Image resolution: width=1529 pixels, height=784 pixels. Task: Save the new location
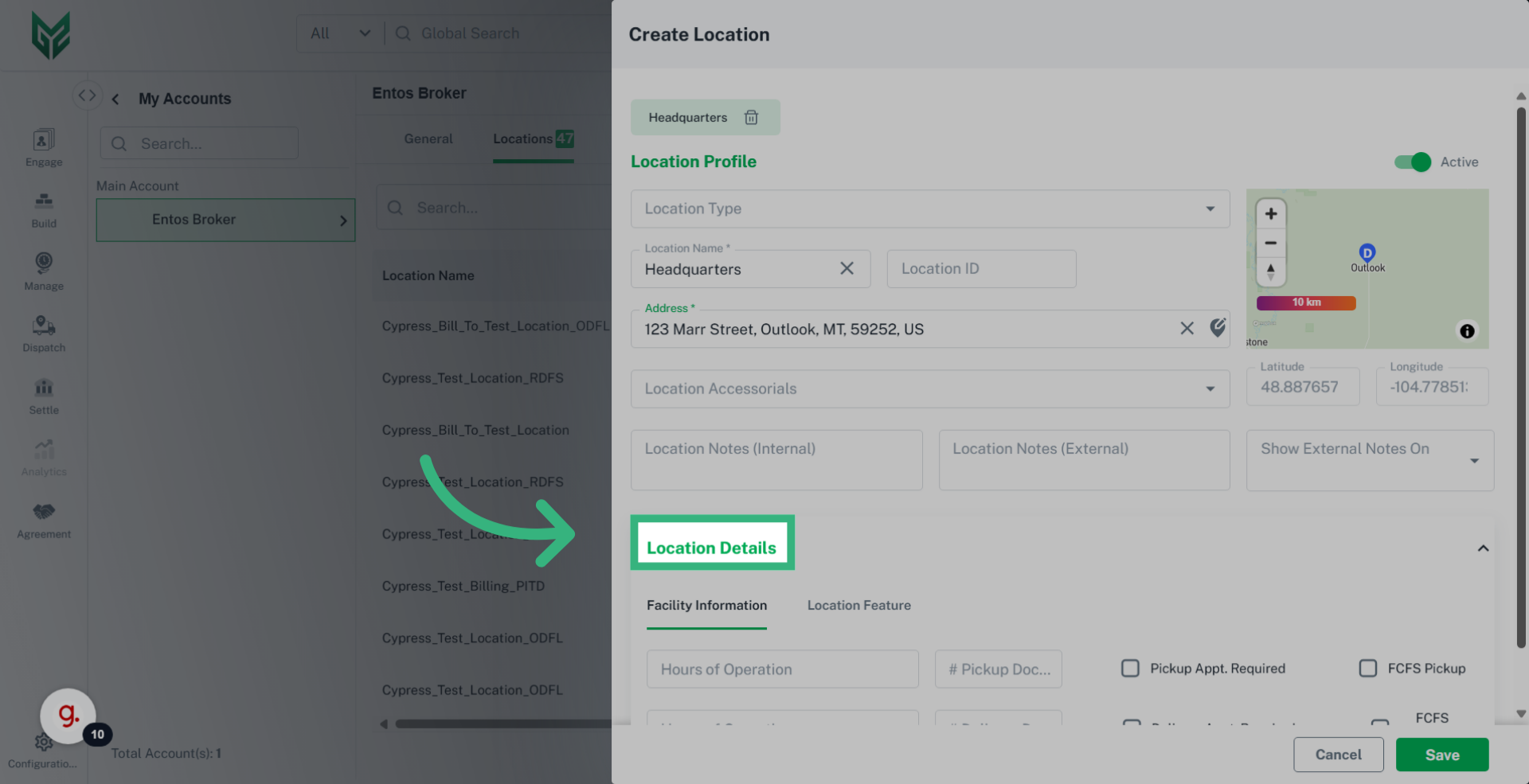(x=1441, y=755)
